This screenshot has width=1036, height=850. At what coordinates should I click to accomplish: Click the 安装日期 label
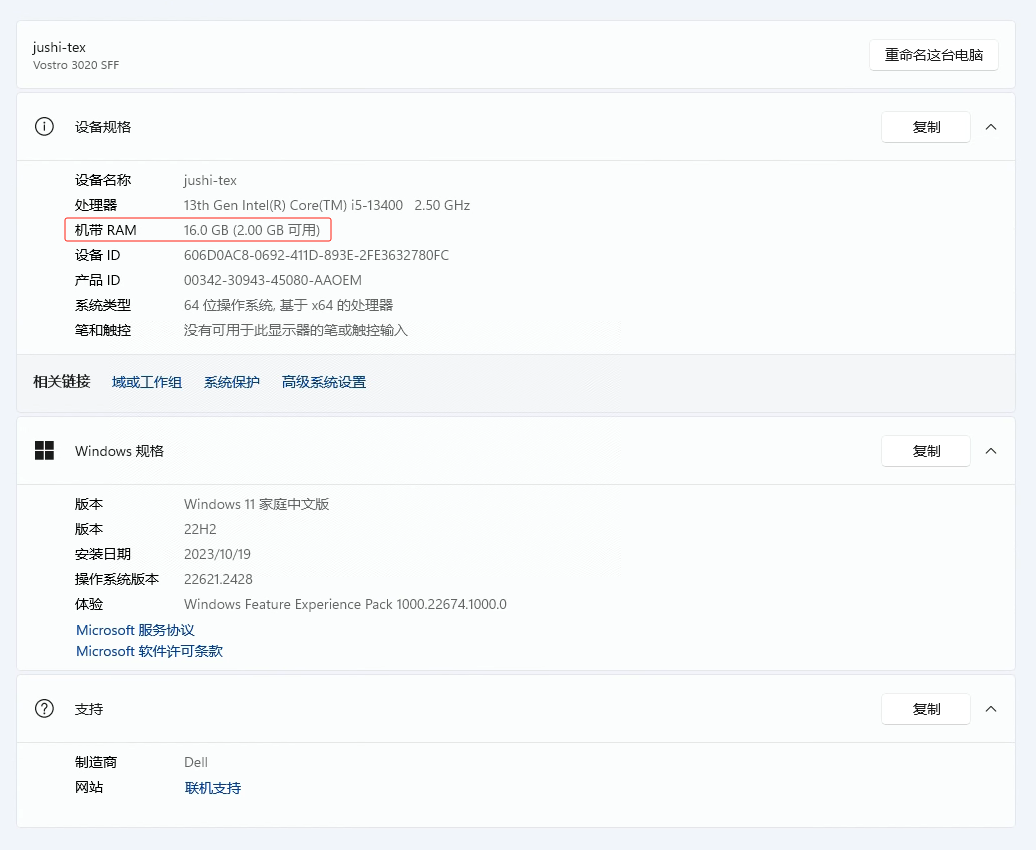tap(103, 554)
